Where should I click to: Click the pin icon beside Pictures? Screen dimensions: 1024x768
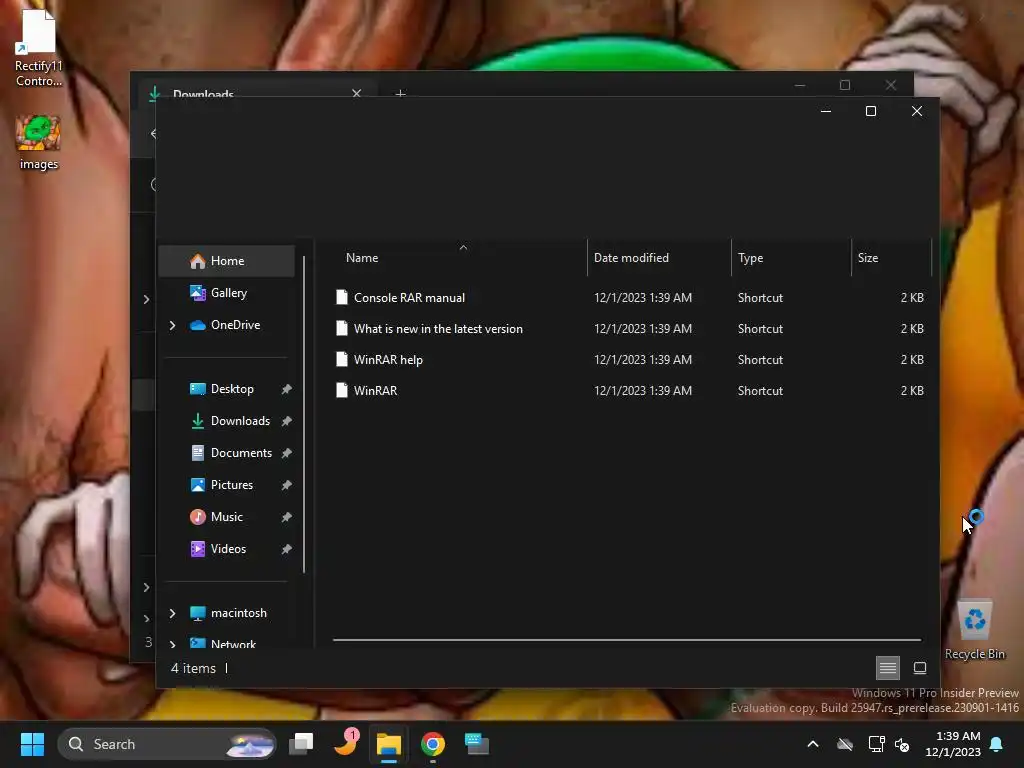(286, 485)
